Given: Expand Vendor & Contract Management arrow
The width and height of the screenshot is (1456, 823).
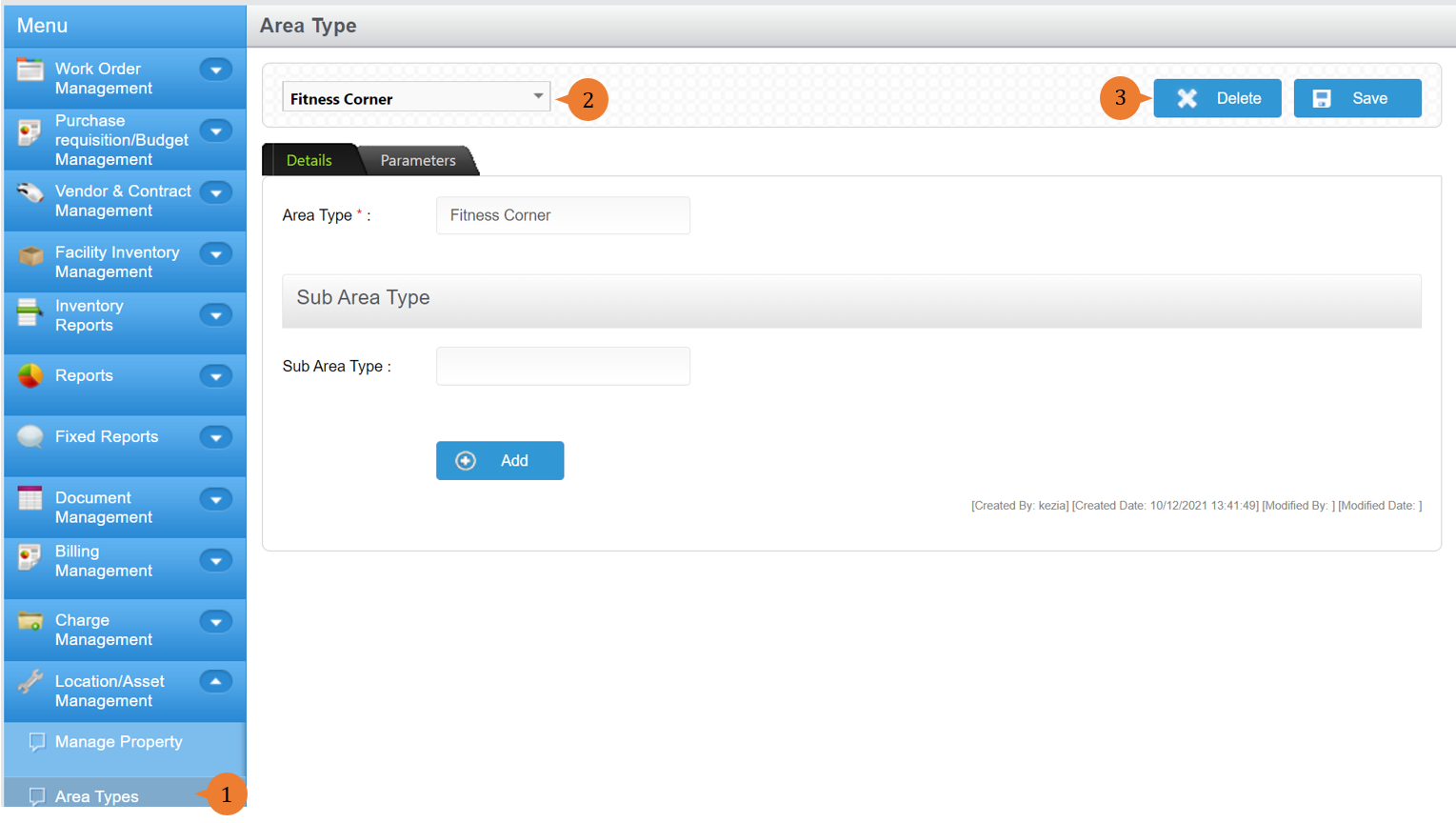Looking at the screenshot, I should pyautogui.click(x=216, y=193).
